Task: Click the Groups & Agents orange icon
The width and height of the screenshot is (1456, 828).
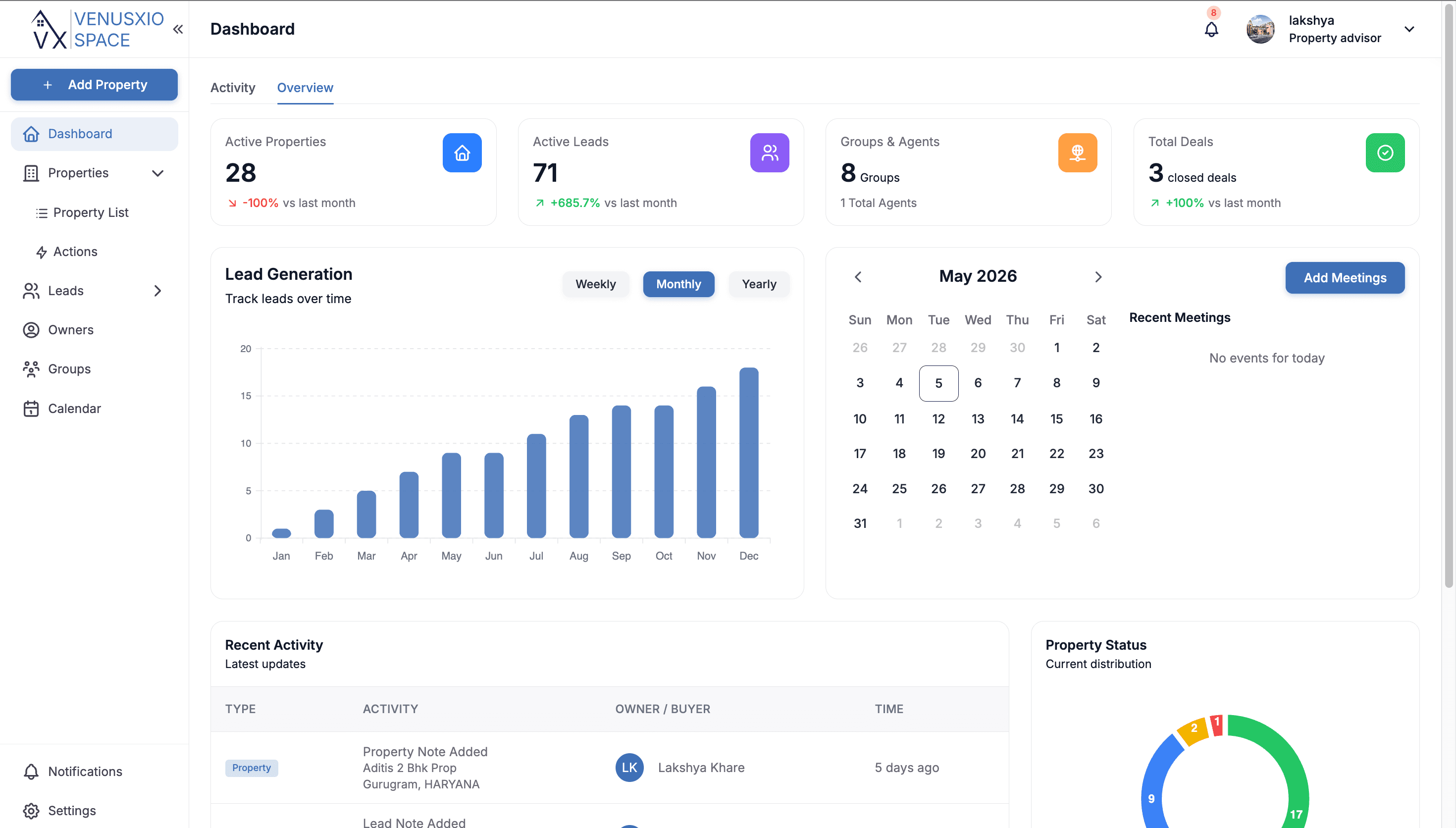Action: pyautogui.click(x=1077, y=153)
